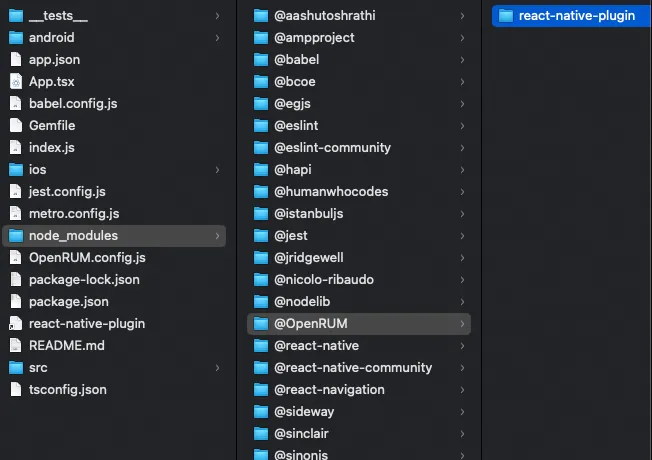Click the node_modules folder icon
Viewport: 652px width, 460px height.
coord(16,236)
